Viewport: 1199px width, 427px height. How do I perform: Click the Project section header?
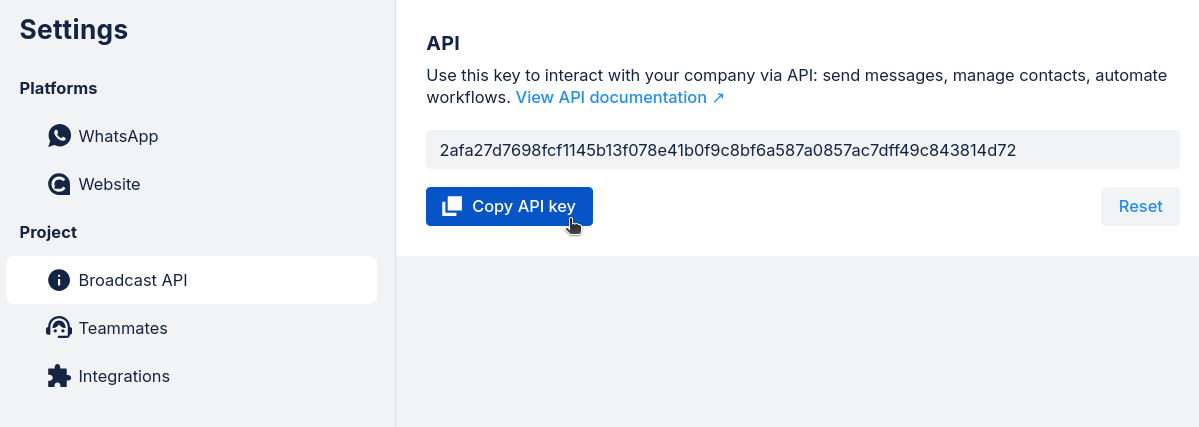[48, 232]
